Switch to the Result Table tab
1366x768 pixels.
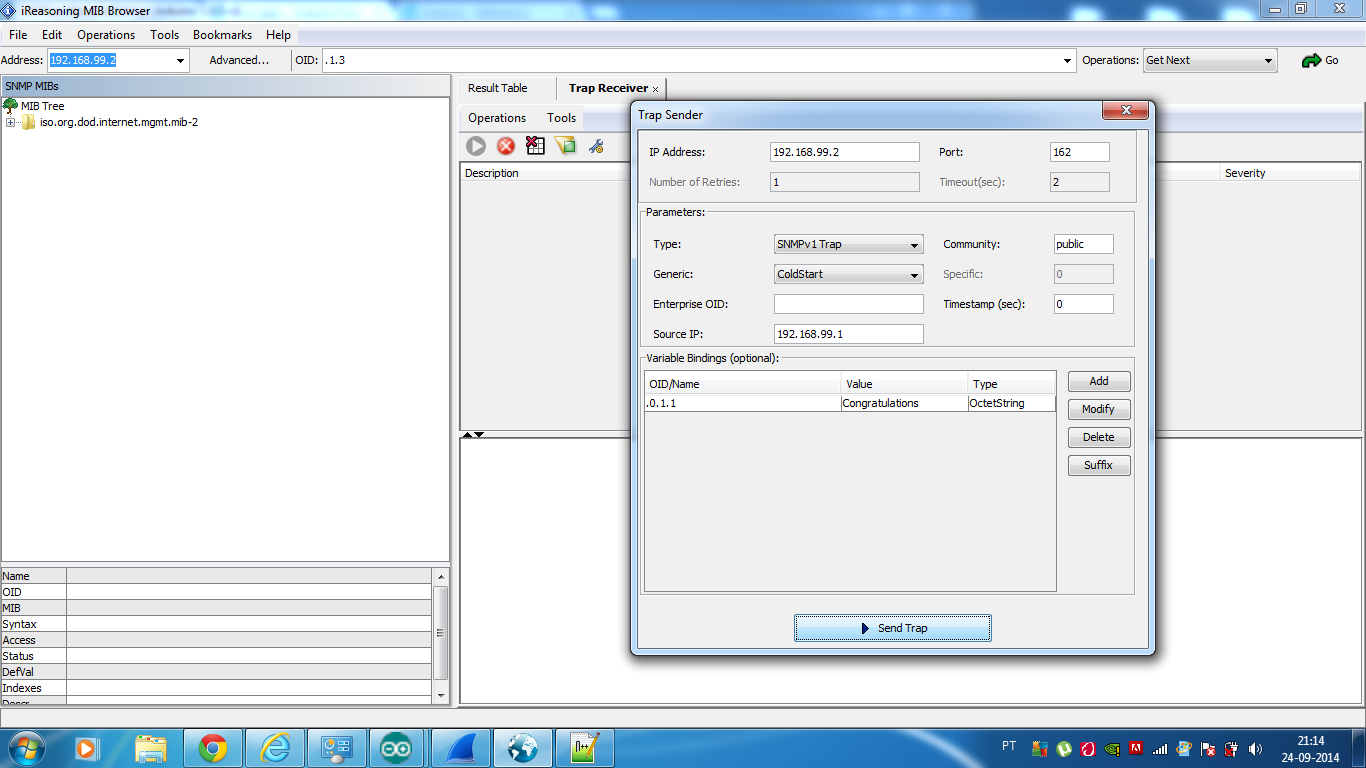click(x=496, y=88)
